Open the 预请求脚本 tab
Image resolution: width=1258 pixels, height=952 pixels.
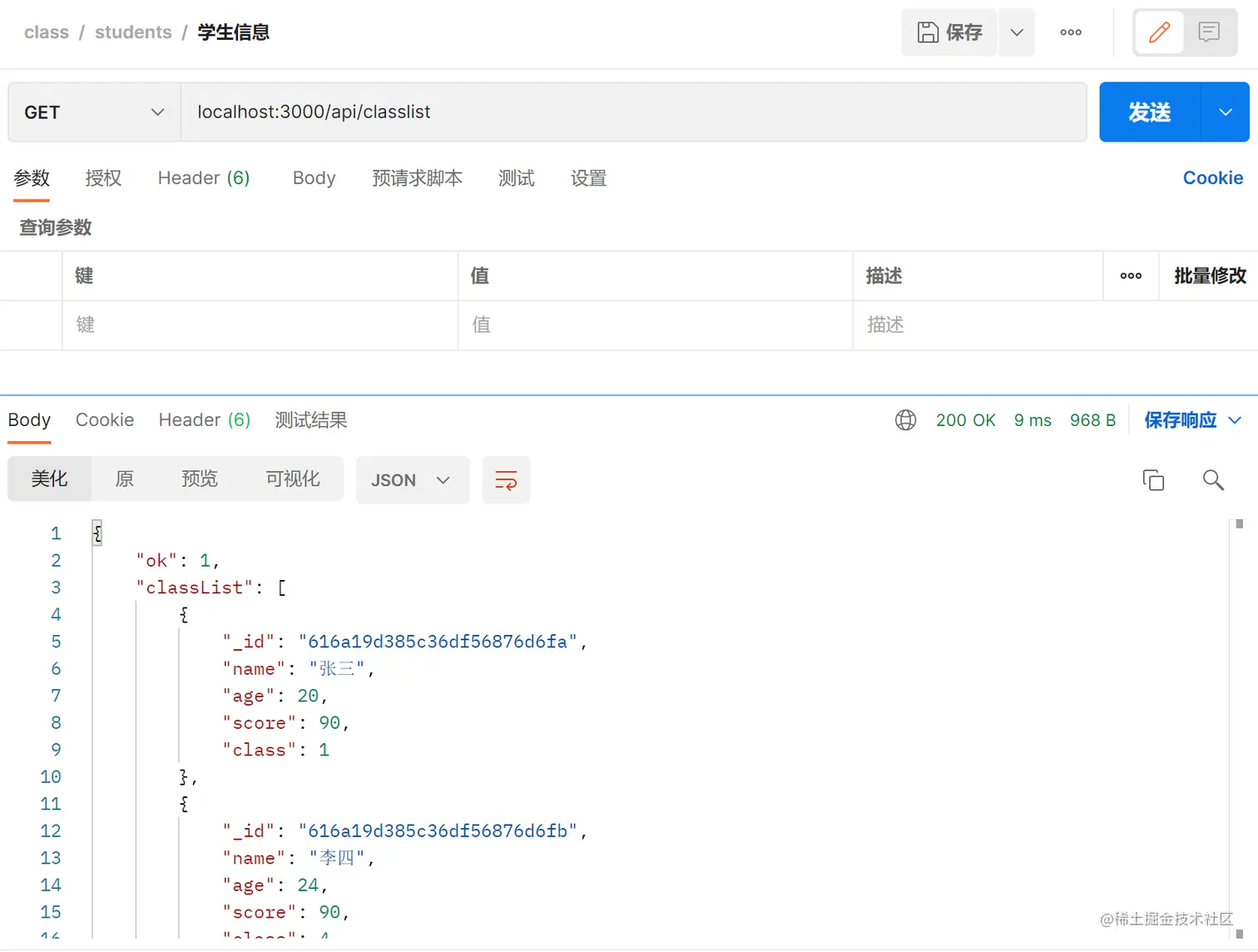pyautogui.click(x=417, y=178)
